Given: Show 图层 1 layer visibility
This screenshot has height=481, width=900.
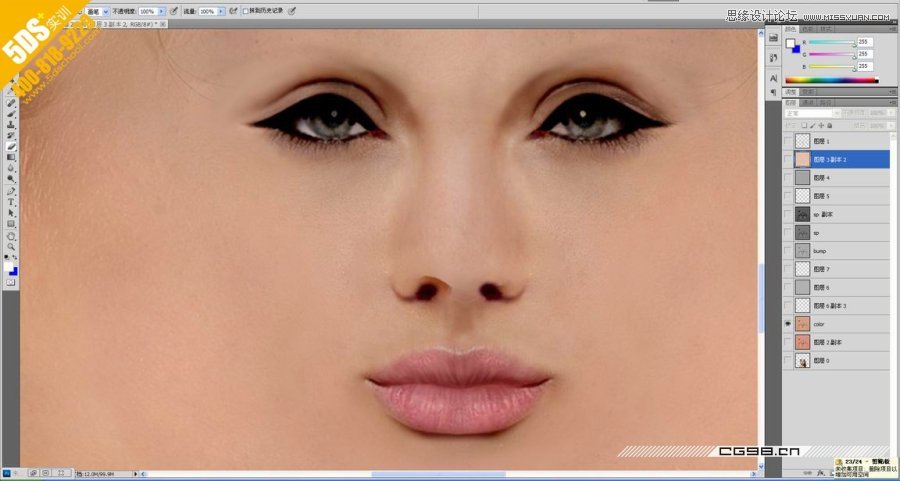Looking at the screenshot, I should tap(788, 141).
